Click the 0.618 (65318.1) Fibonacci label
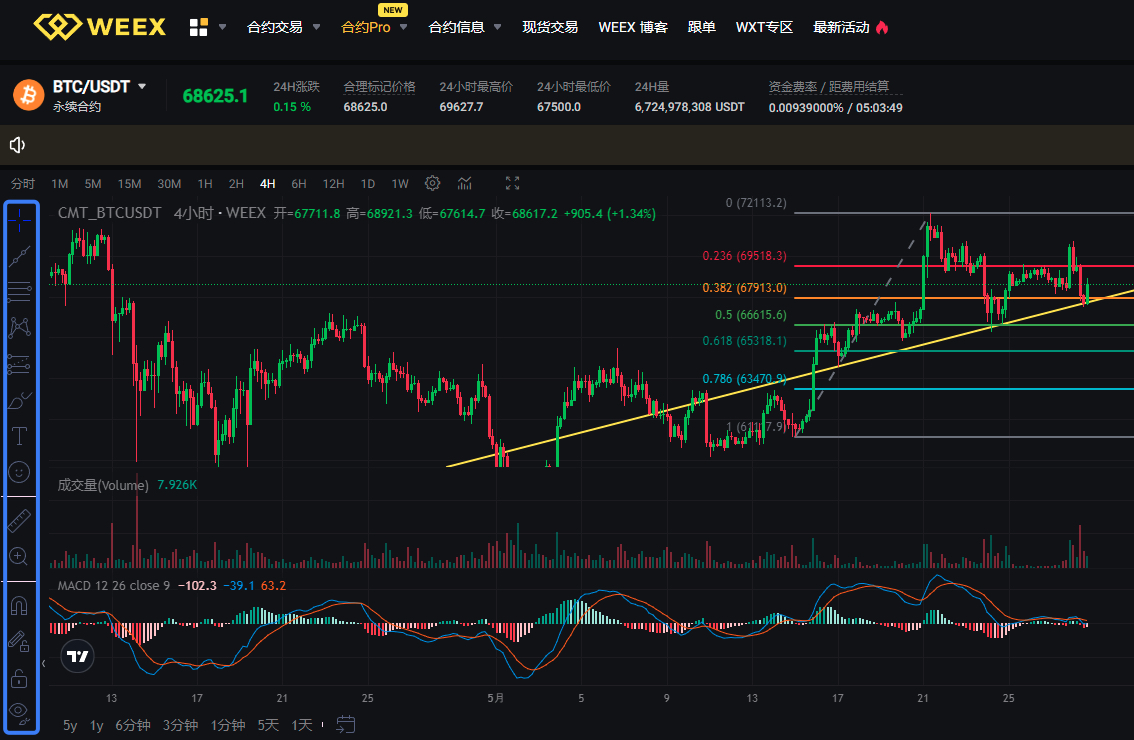Screen dimensions: 1134x740 coord(744,341)
